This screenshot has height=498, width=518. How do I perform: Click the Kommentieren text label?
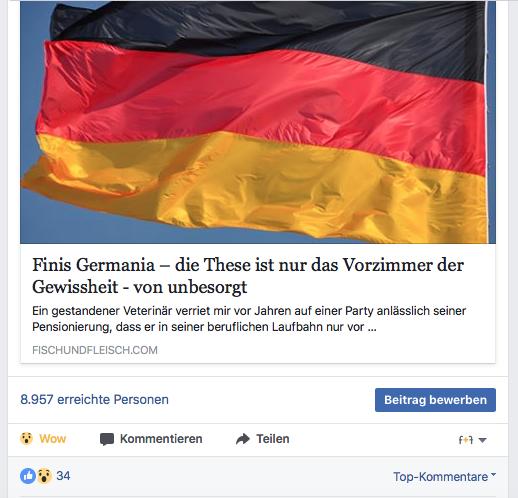pyautogui.click(x=161, y=439)
